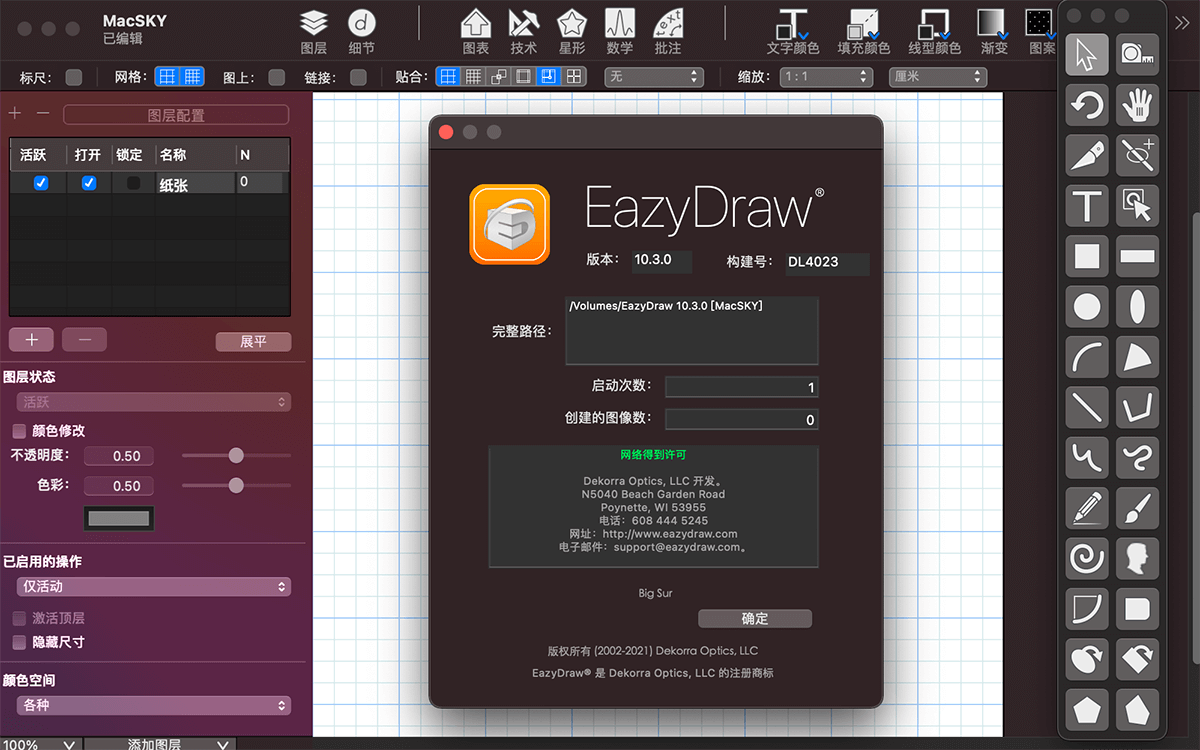The image size is (1200, 750).
Task: Select the spiral tool
Action: click(1087, 558)
